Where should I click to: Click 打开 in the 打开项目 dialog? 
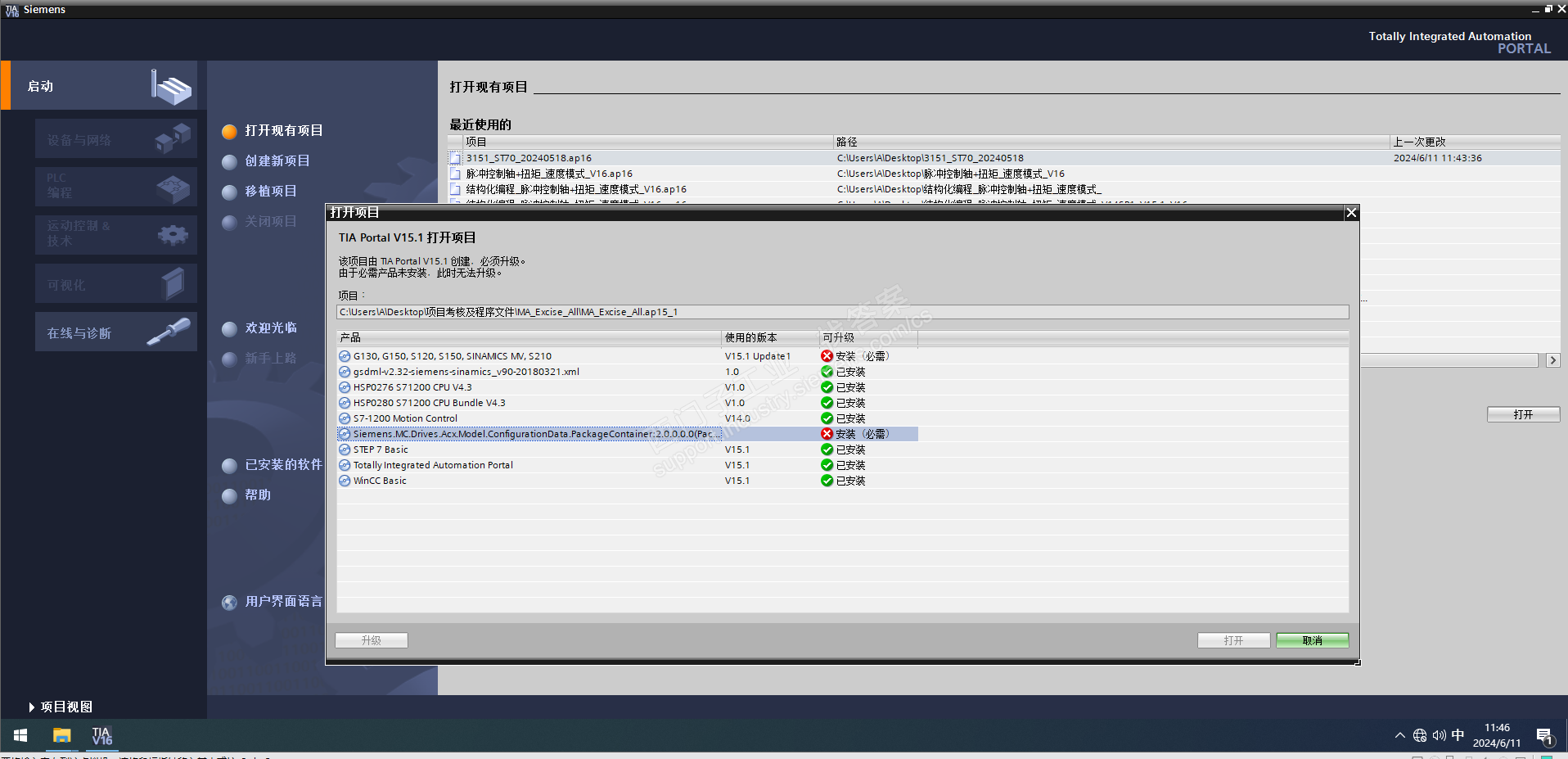1234,640
